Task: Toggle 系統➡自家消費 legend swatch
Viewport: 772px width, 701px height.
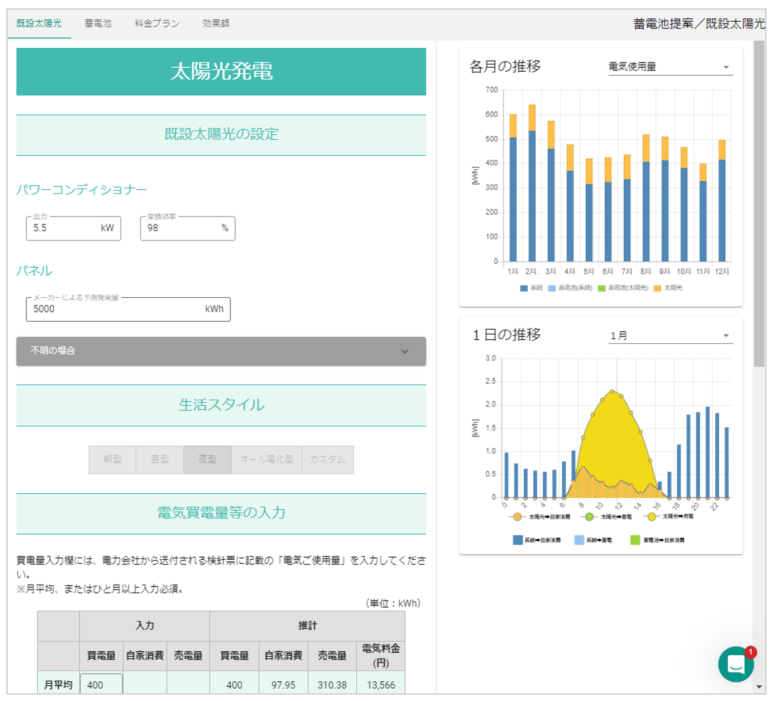Action: click(x=518, y=540)
